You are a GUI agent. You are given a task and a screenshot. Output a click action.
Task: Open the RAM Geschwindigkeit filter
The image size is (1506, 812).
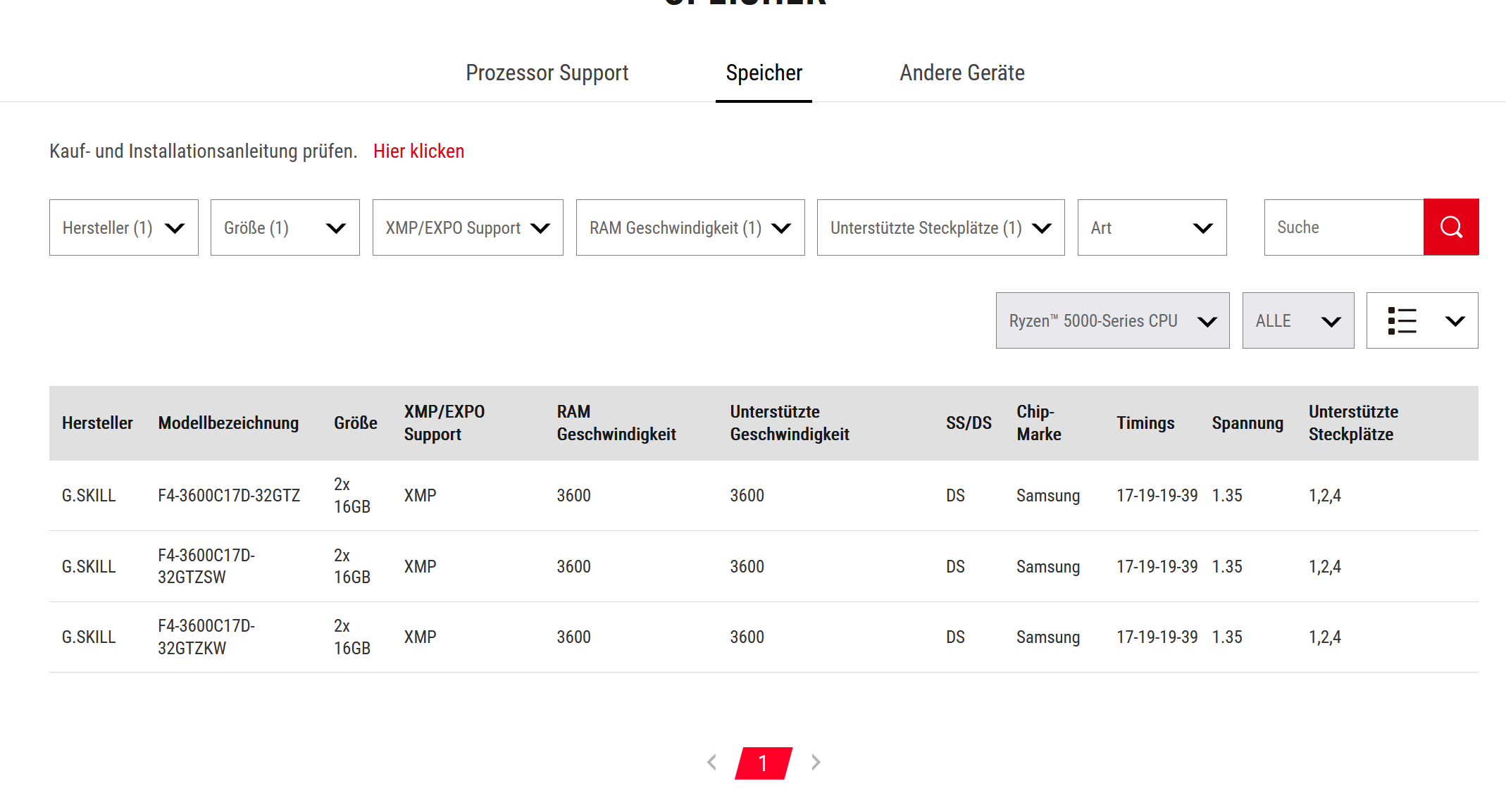click(690, 227)
